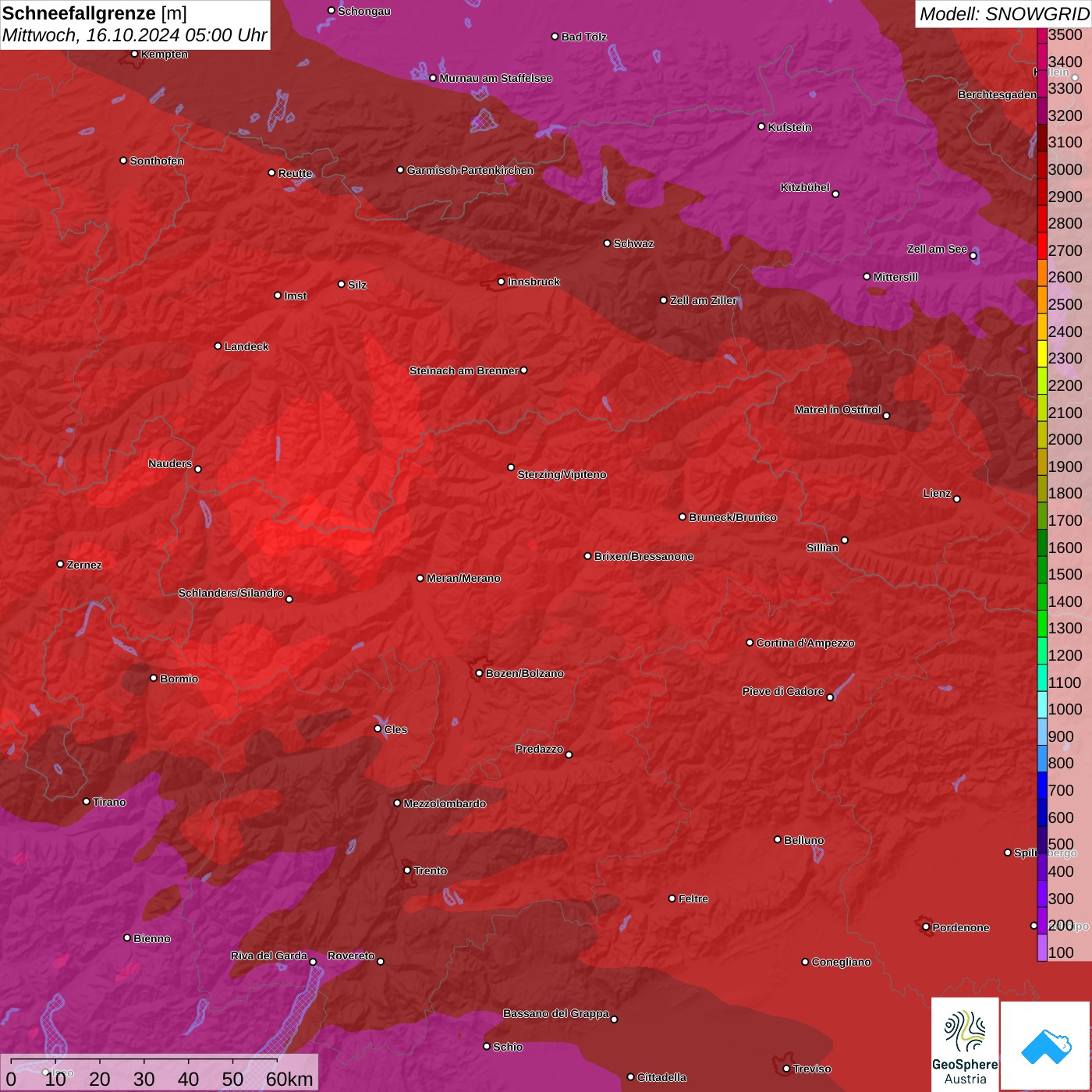Click the 'Zernez' label
Screen dimensions: 1092x1092
84,565
